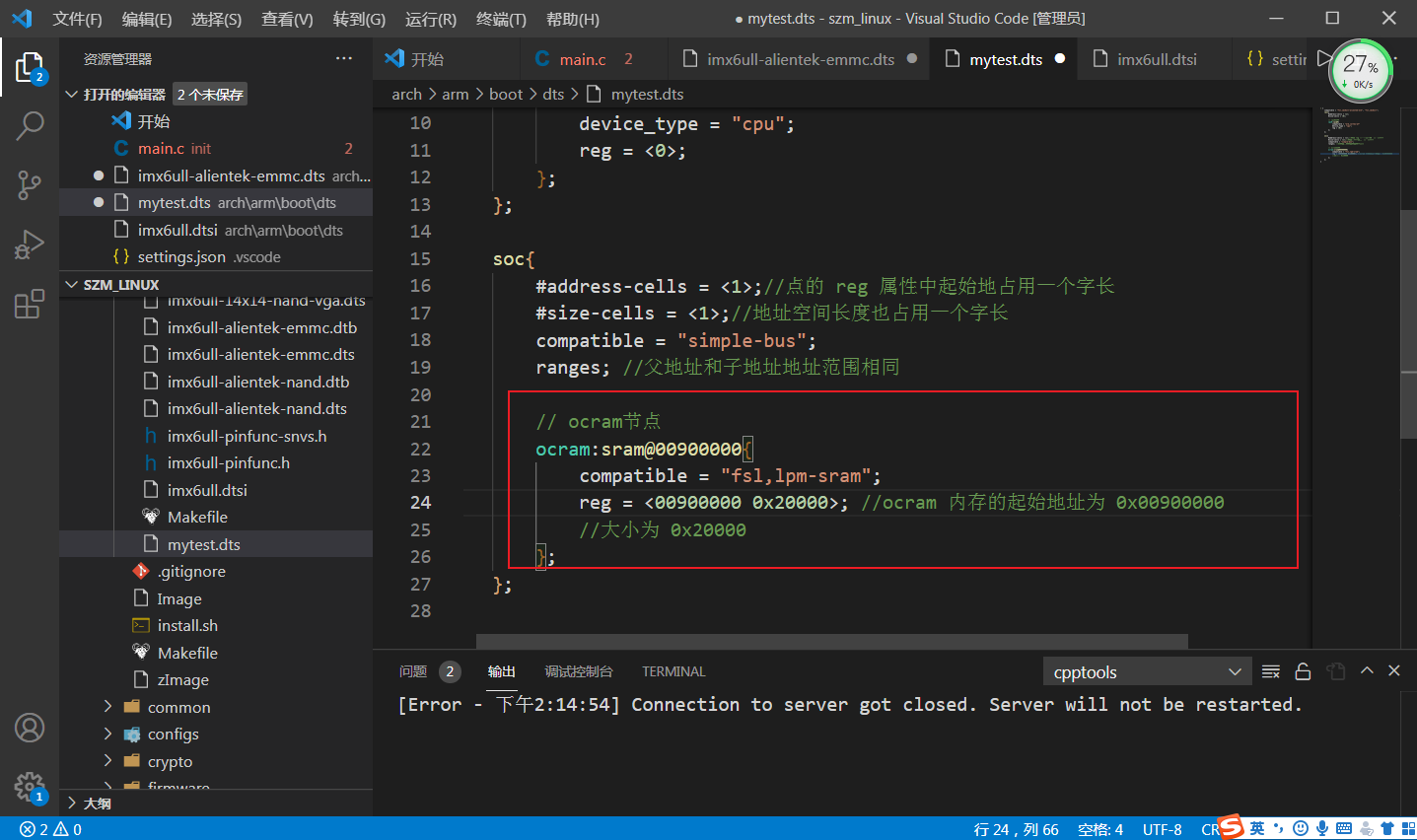Open the .gitignore file
This screenshot has height=840, width=1417.
(216, 571)
